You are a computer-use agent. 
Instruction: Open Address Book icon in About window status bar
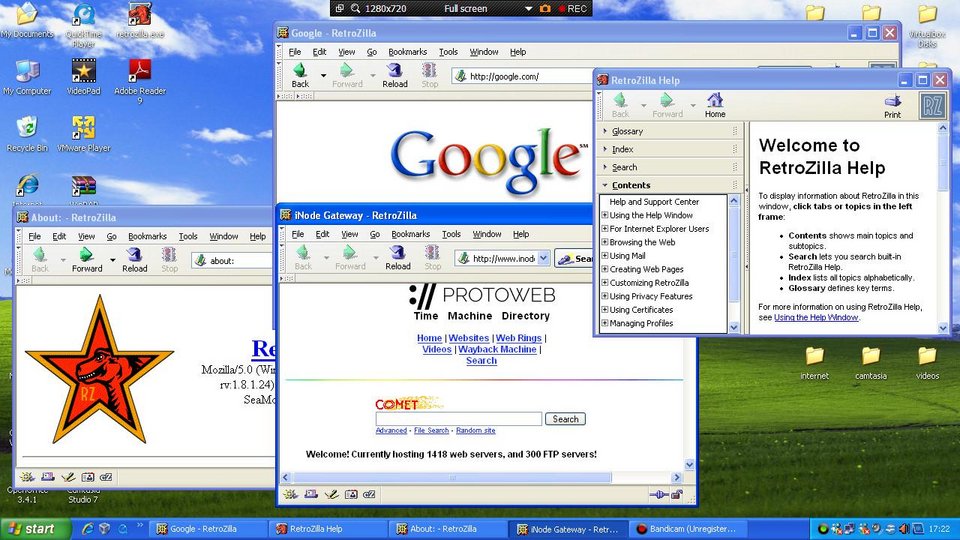point(88,477)
